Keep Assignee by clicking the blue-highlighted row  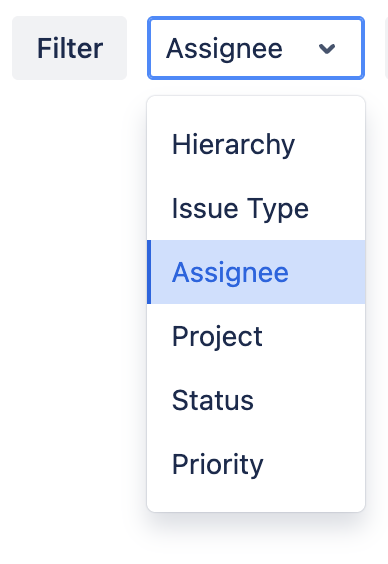pos(256,272)
